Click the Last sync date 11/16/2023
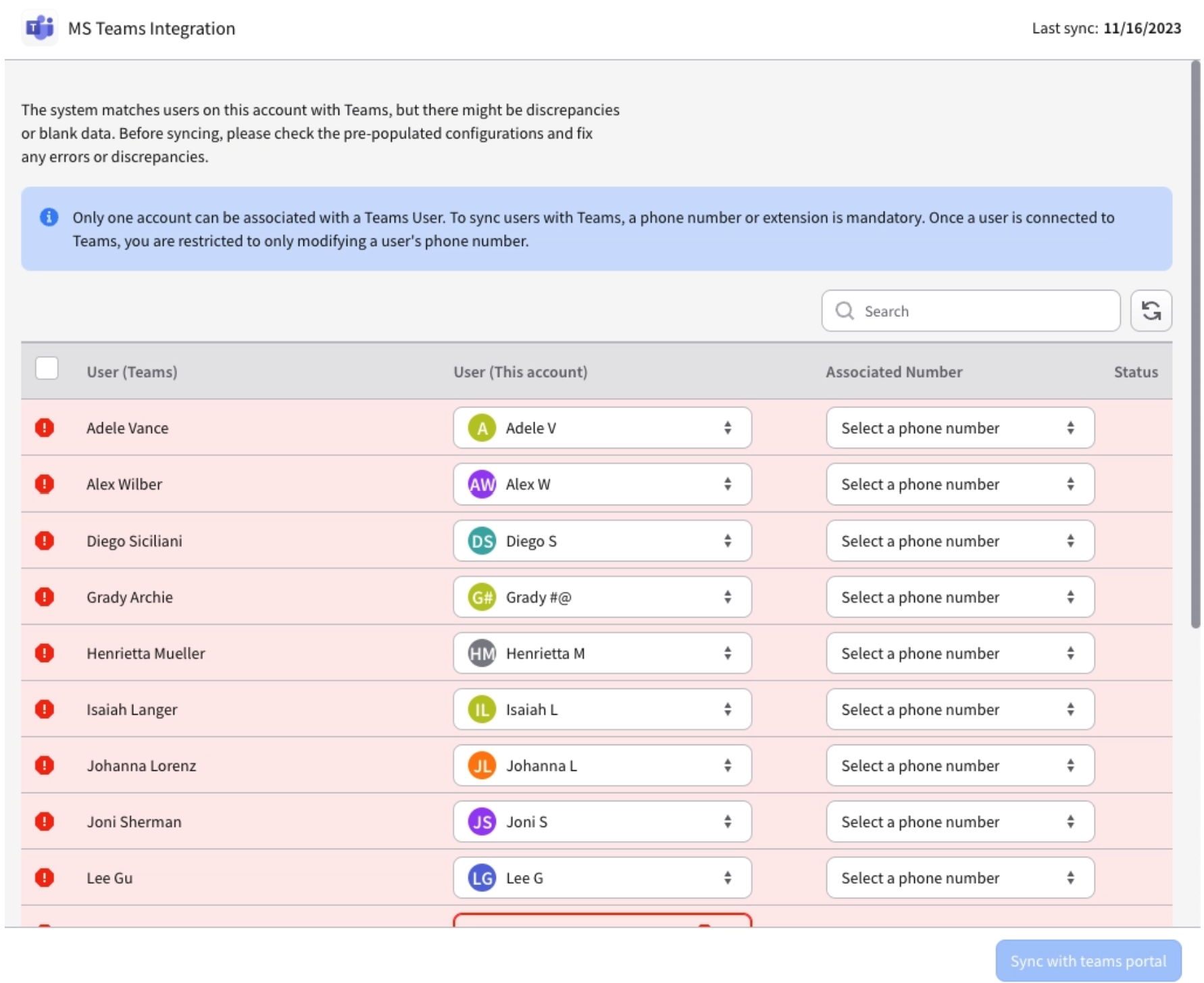 tap(1143, 28)
